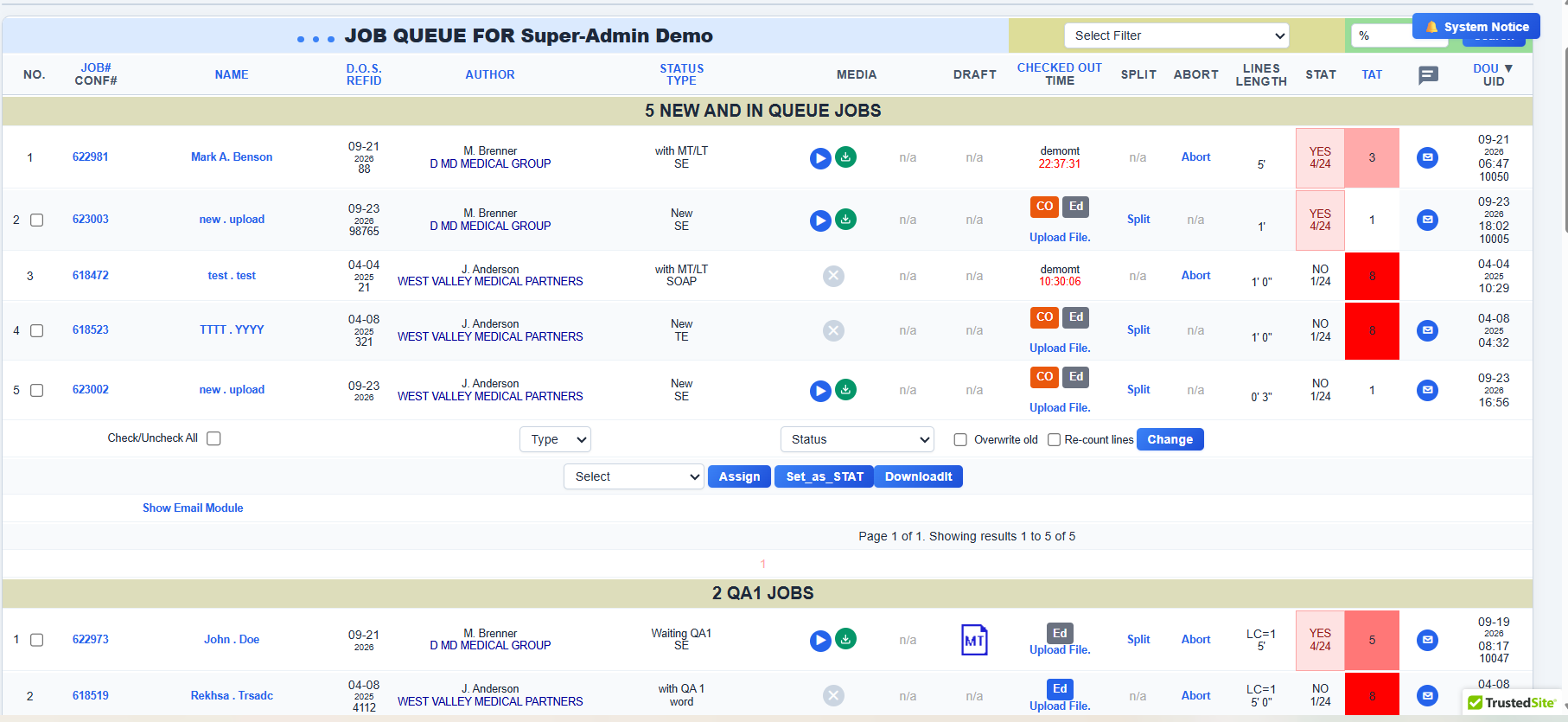1568x722 pixels.
Task: Enable the Re-count lines checkbox
Action: click(x=1054, y=439)
